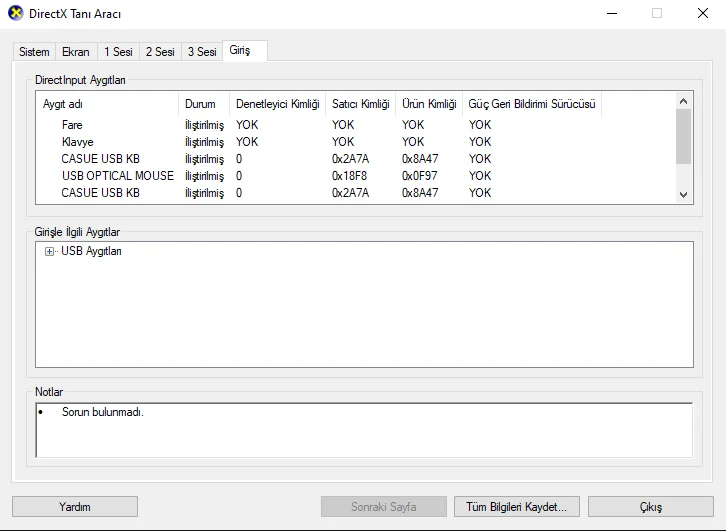Screen dimensions: 726x531
Task: Click the 0x0F97 product ID cell
Action: tap(419, 176)
